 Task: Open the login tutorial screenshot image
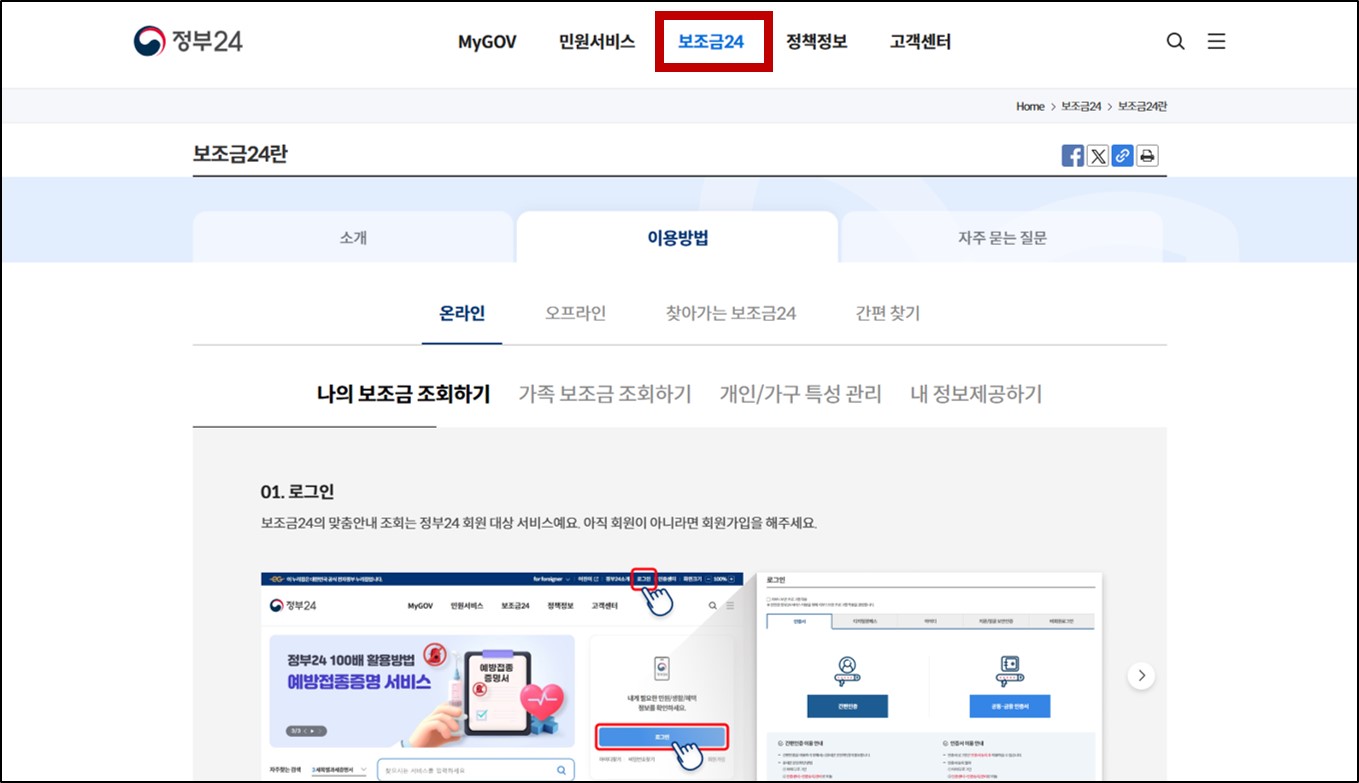[x=681, y=677]
